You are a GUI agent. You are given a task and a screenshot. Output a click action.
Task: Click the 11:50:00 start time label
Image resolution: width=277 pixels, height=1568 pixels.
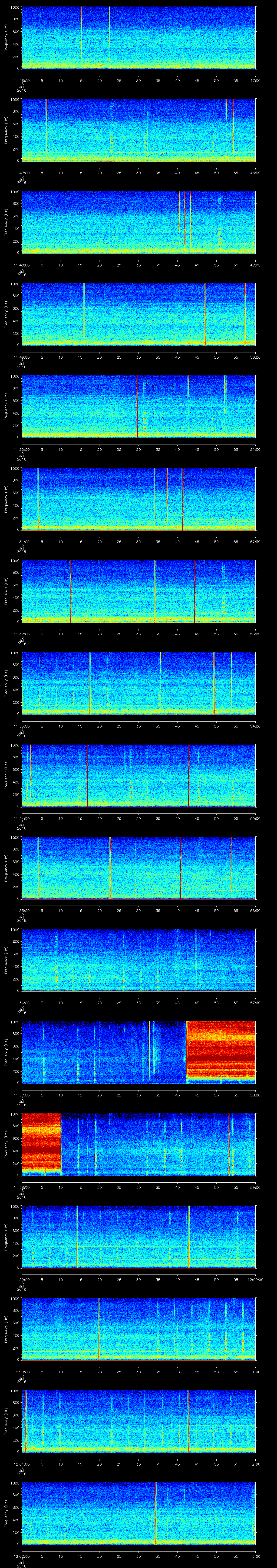coord(22,449)
